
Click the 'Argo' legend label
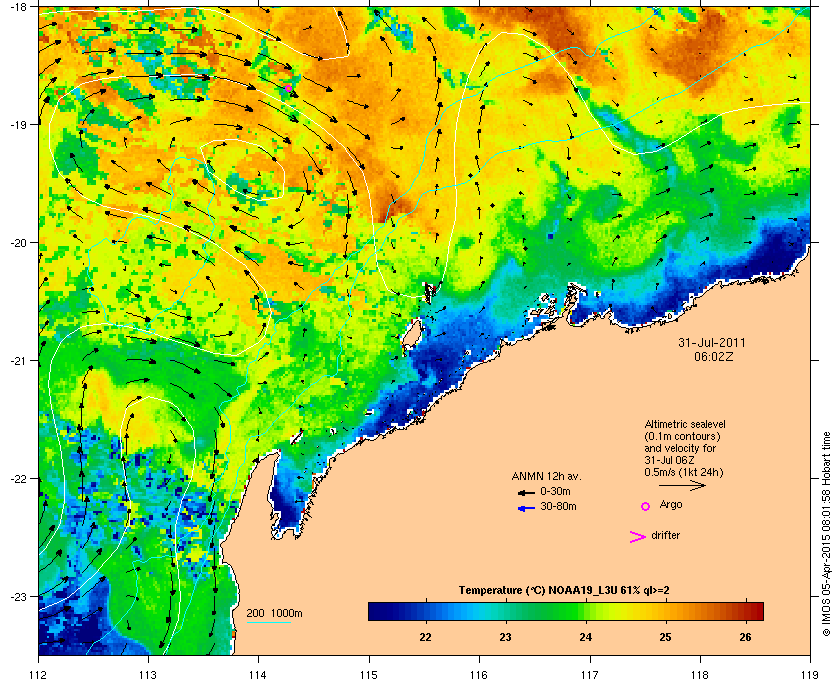click(671, 504)
